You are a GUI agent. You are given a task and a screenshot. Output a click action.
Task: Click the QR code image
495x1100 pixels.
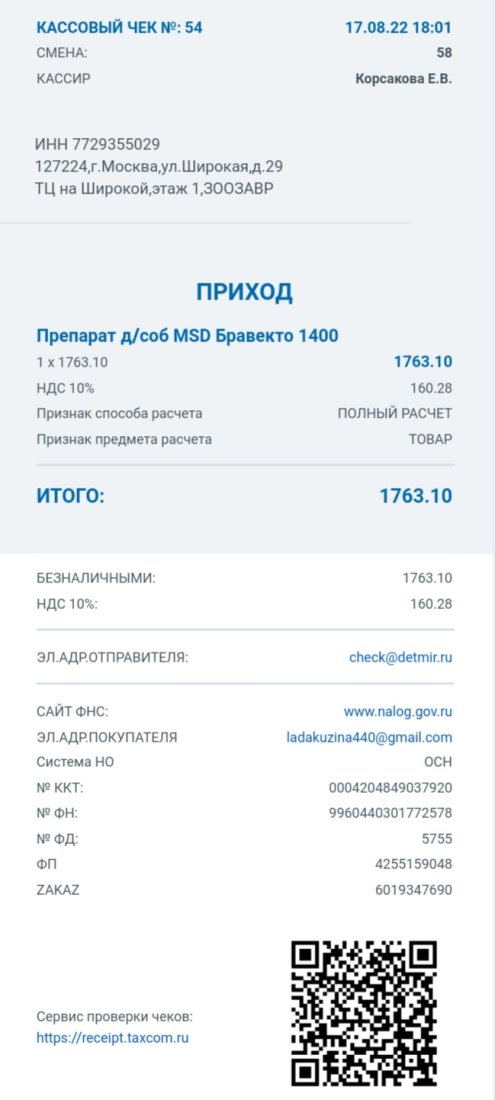coord(365,1014)
